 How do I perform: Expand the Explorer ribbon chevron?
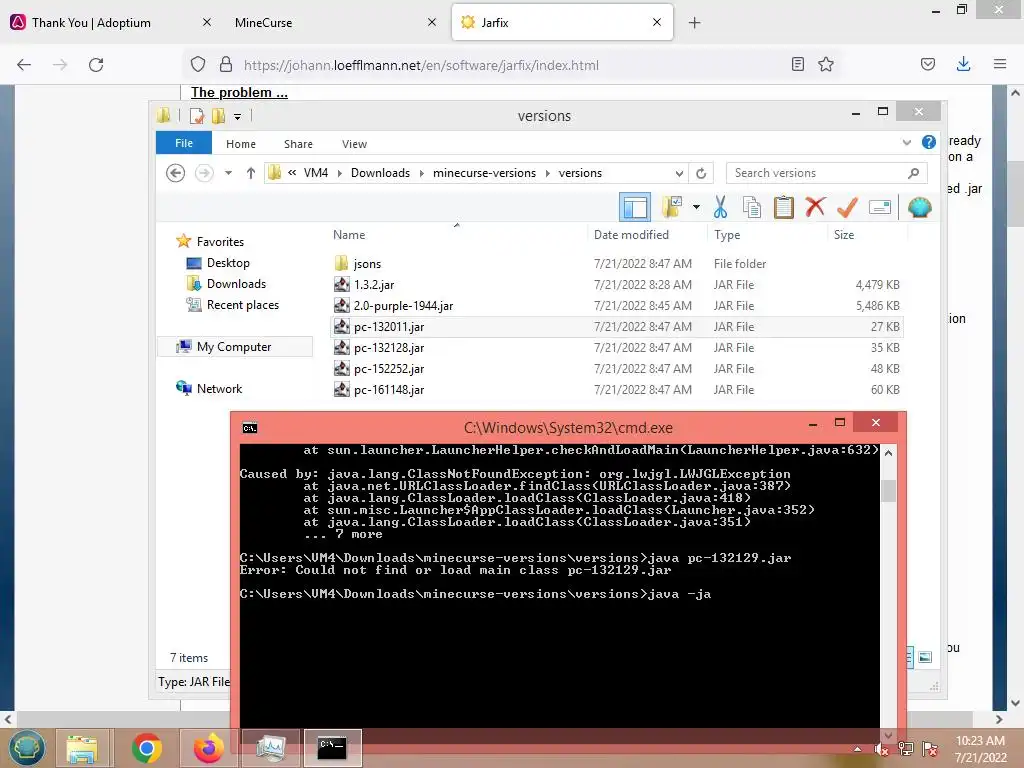coord(906,142)
